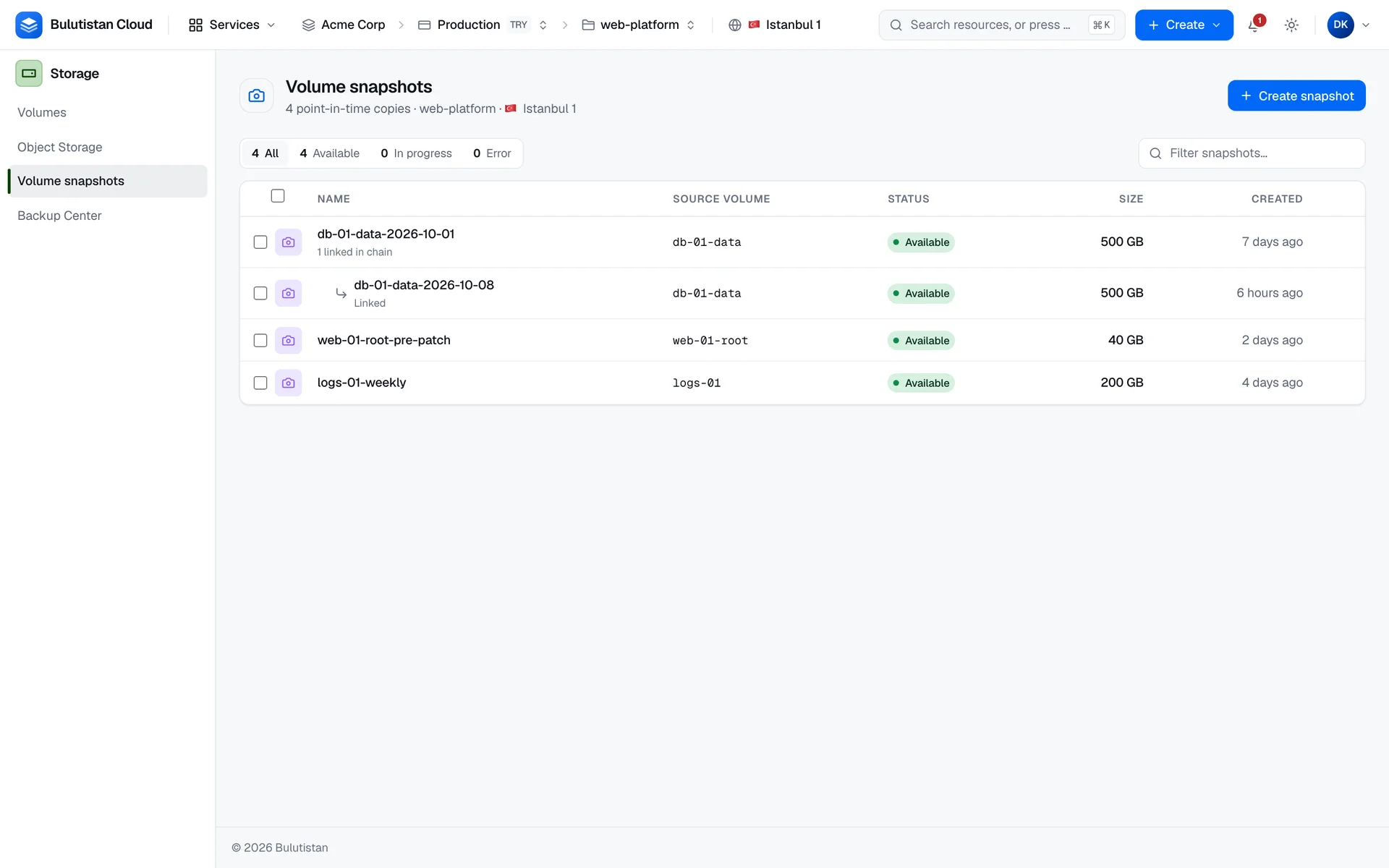Click the Storage heading in sidebar

75,74
